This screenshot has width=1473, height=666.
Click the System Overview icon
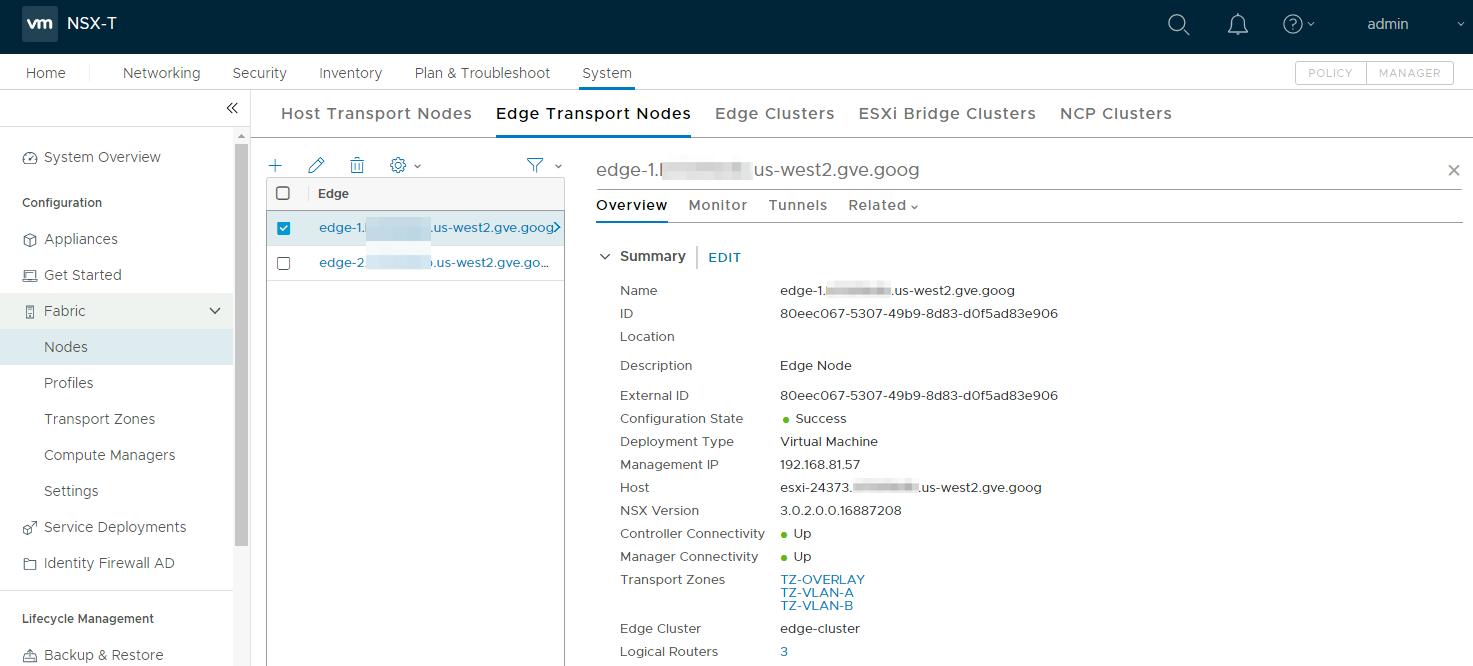coord(30,158)
